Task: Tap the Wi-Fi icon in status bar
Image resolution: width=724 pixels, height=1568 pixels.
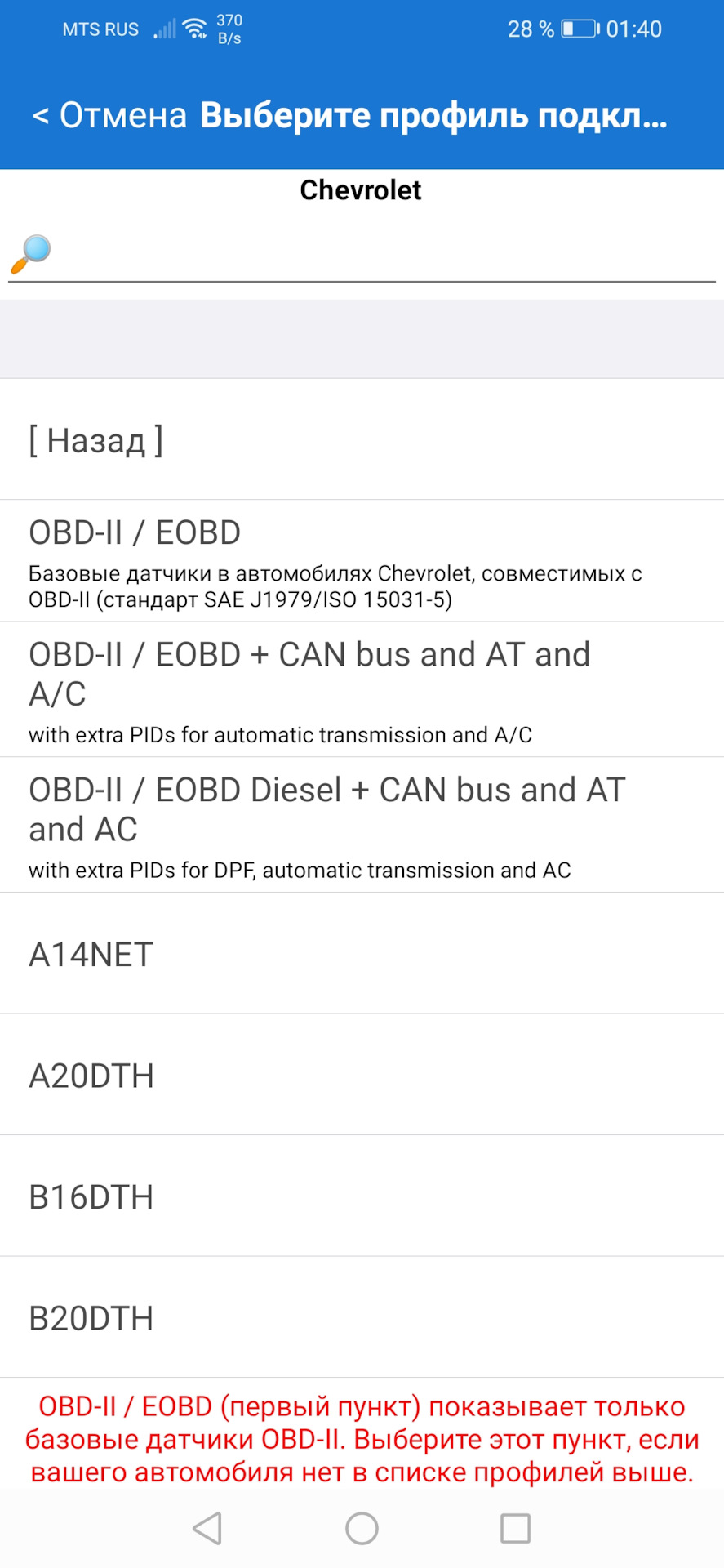Action: 195,29
